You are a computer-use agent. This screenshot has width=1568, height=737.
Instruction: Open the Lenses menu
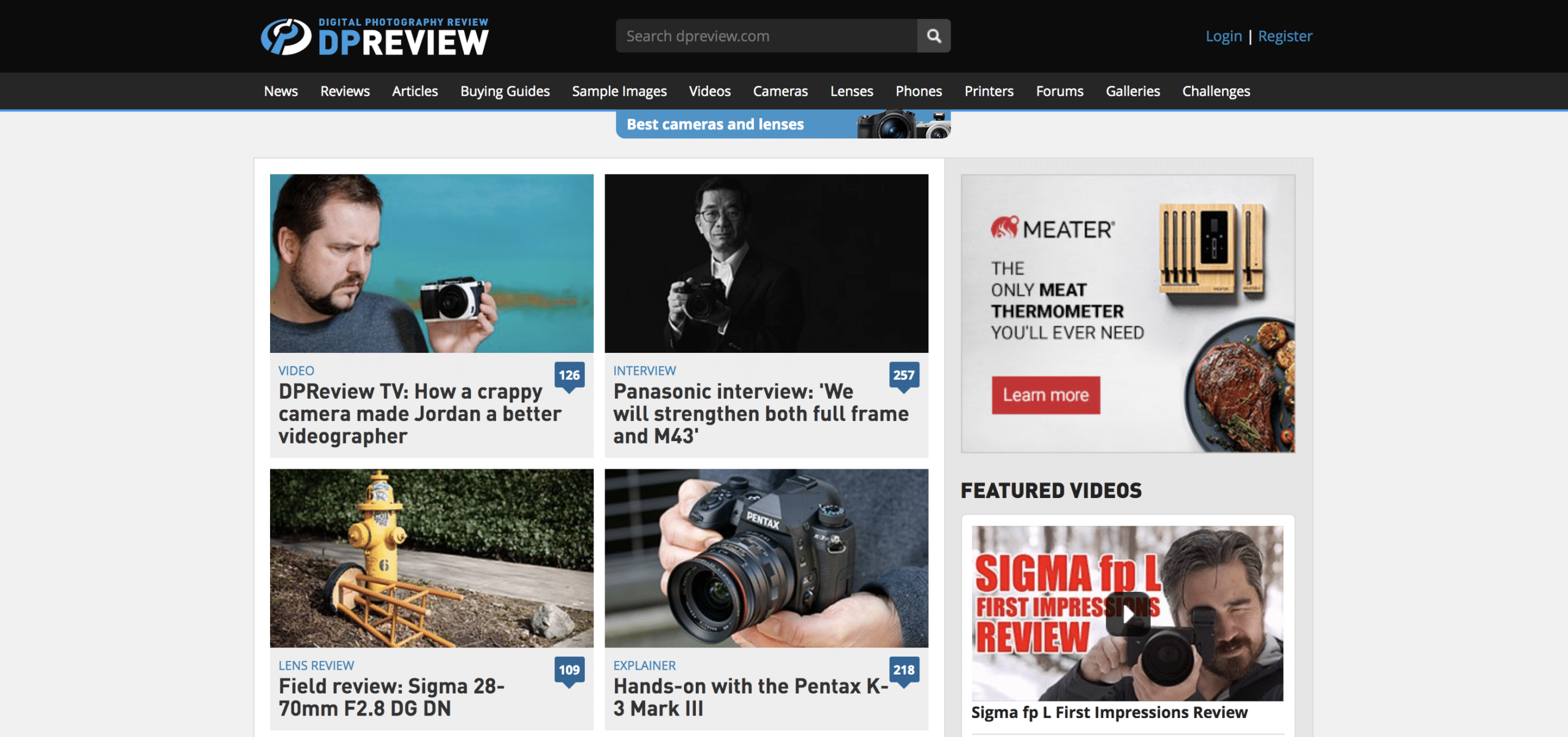pos(851,91)
